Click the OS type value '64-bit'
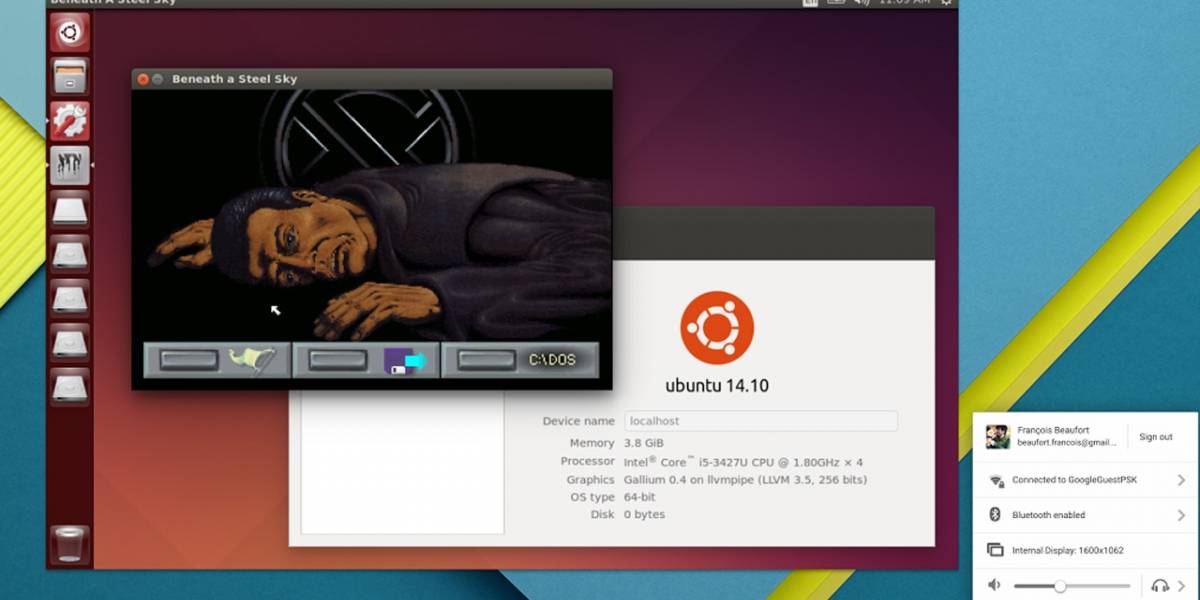 640,497
